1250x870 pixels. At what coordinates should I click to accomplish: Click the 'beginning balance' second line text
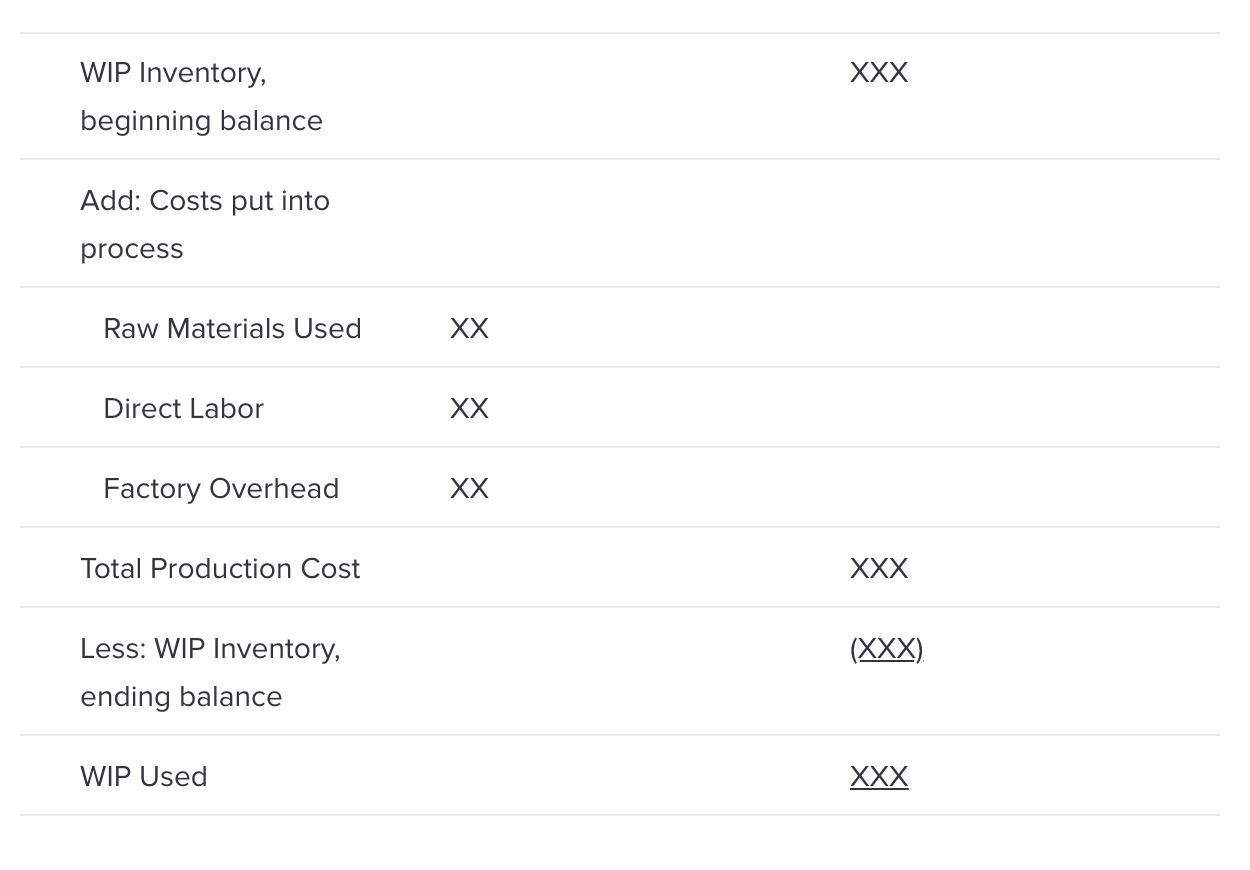(201, 120)
